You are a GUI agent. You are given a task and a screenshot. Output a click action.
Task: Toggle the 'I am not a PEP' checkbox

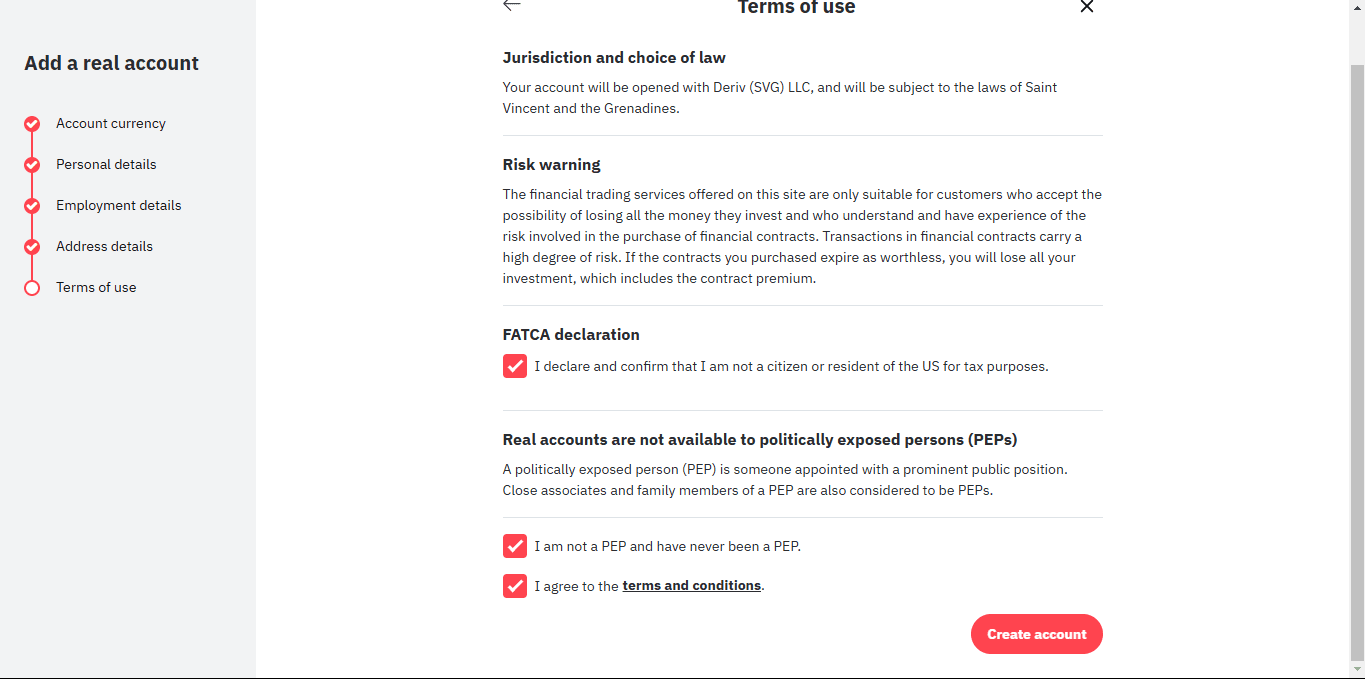pyautogui.click(x=515, y=546)
